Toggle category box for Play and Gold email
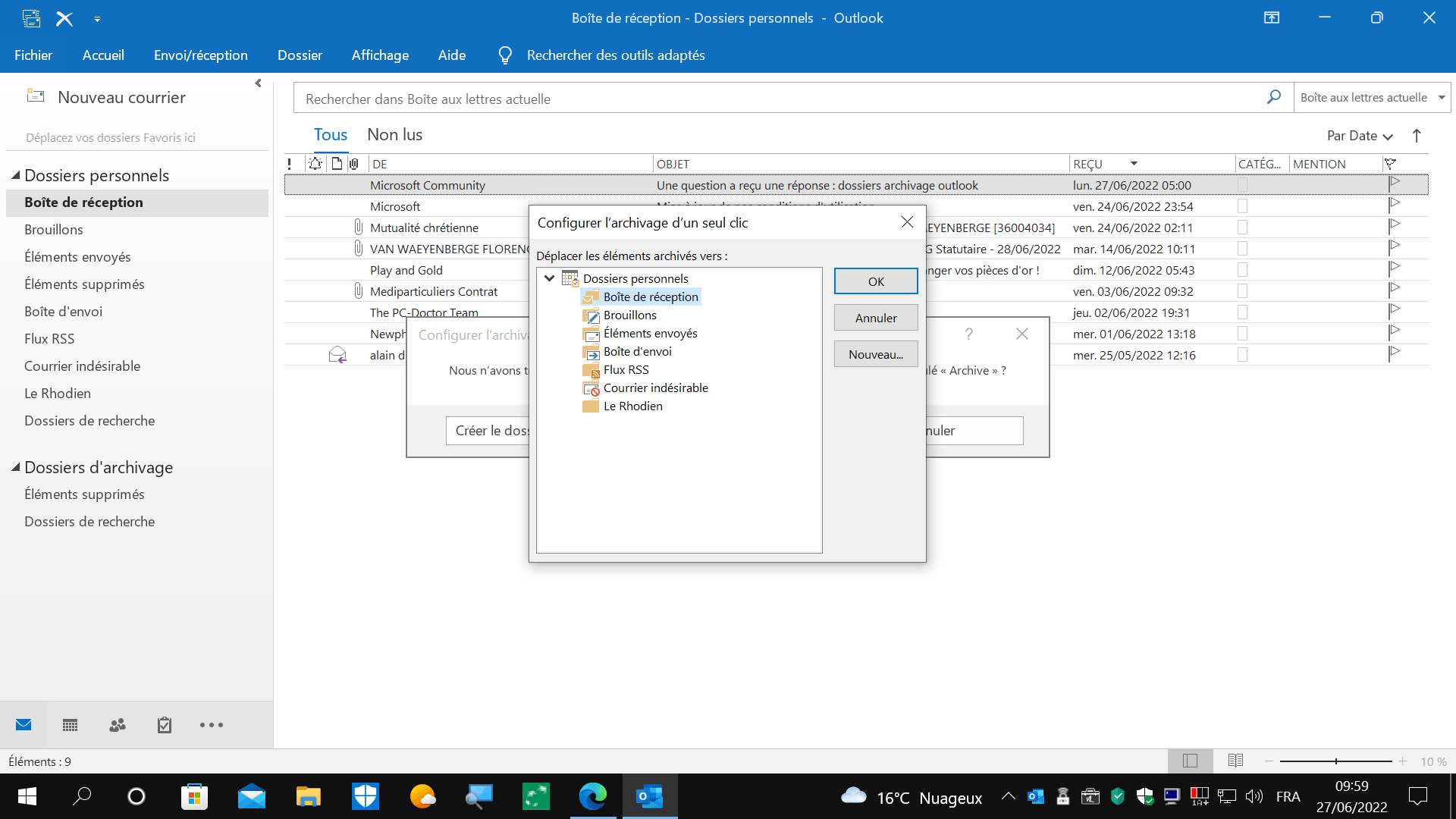The width and height of the screenshot is (1456, 819). 1242,270
